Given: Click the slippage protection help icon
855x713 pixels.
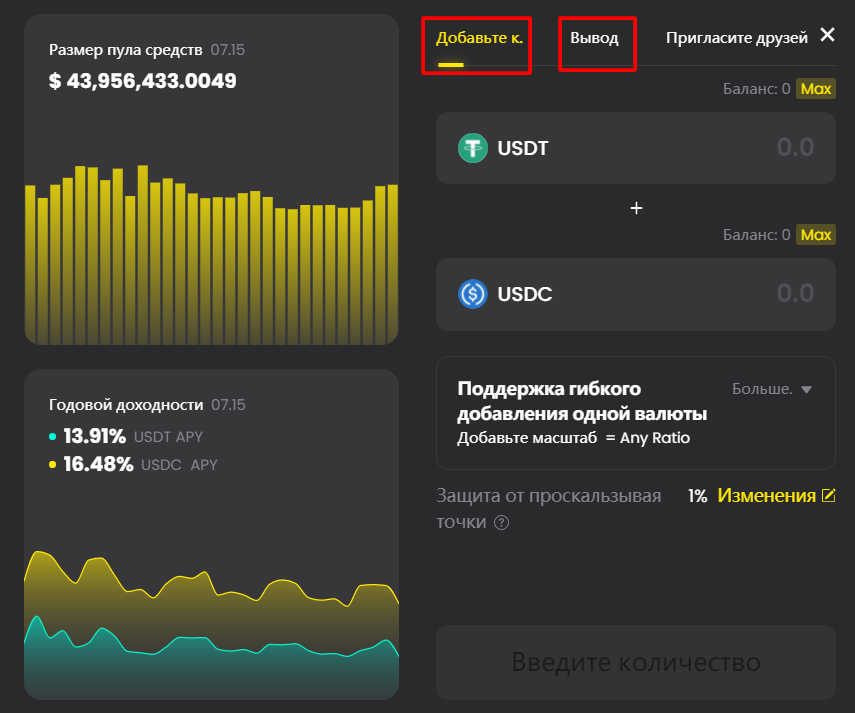Looking at the screenshot, I should [x=502, y=522].
